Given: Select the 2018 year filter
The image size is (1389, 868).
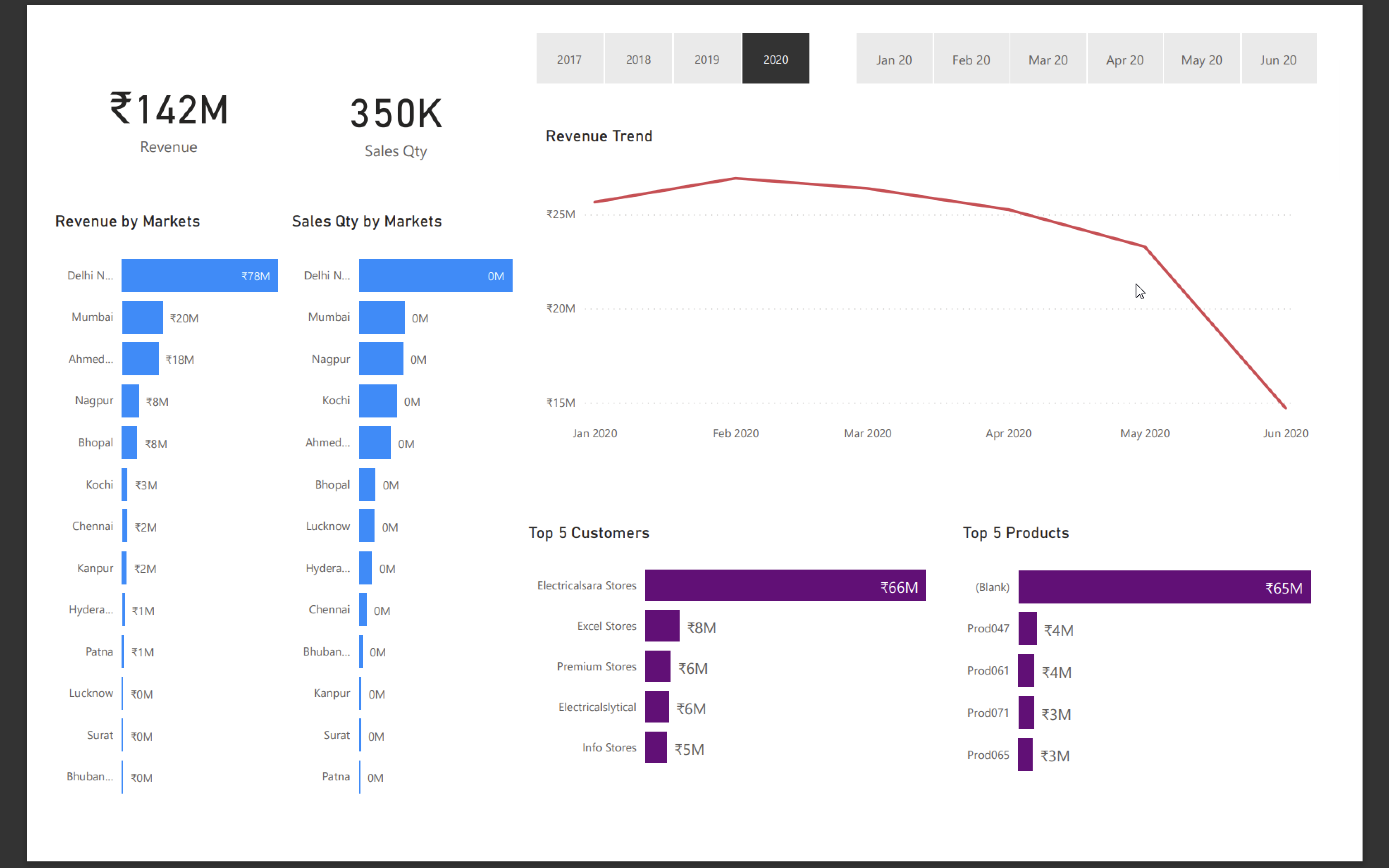Looking at the screenshot, I should pos(638,58).
